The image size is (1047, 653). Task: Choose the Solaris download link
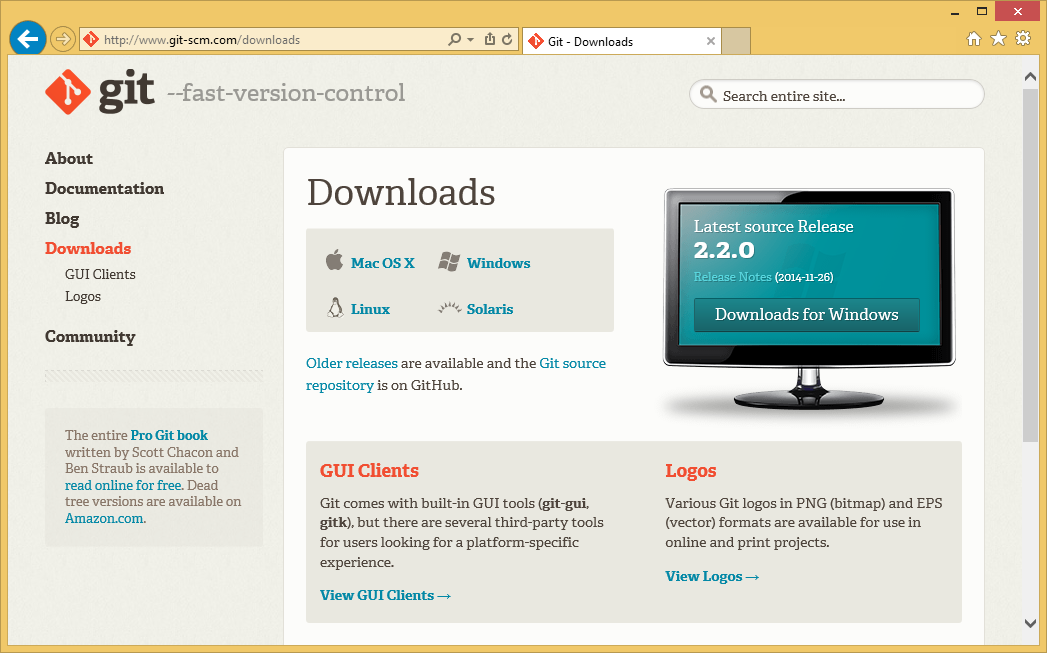pos(490,309)
